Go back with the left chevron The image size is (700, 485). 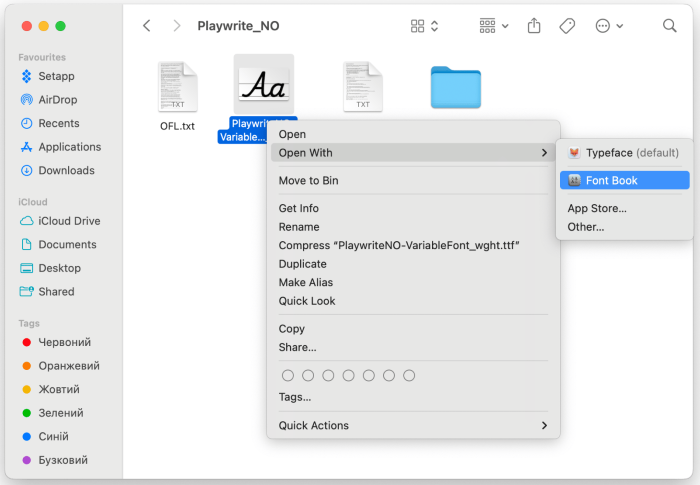[146, 26]
